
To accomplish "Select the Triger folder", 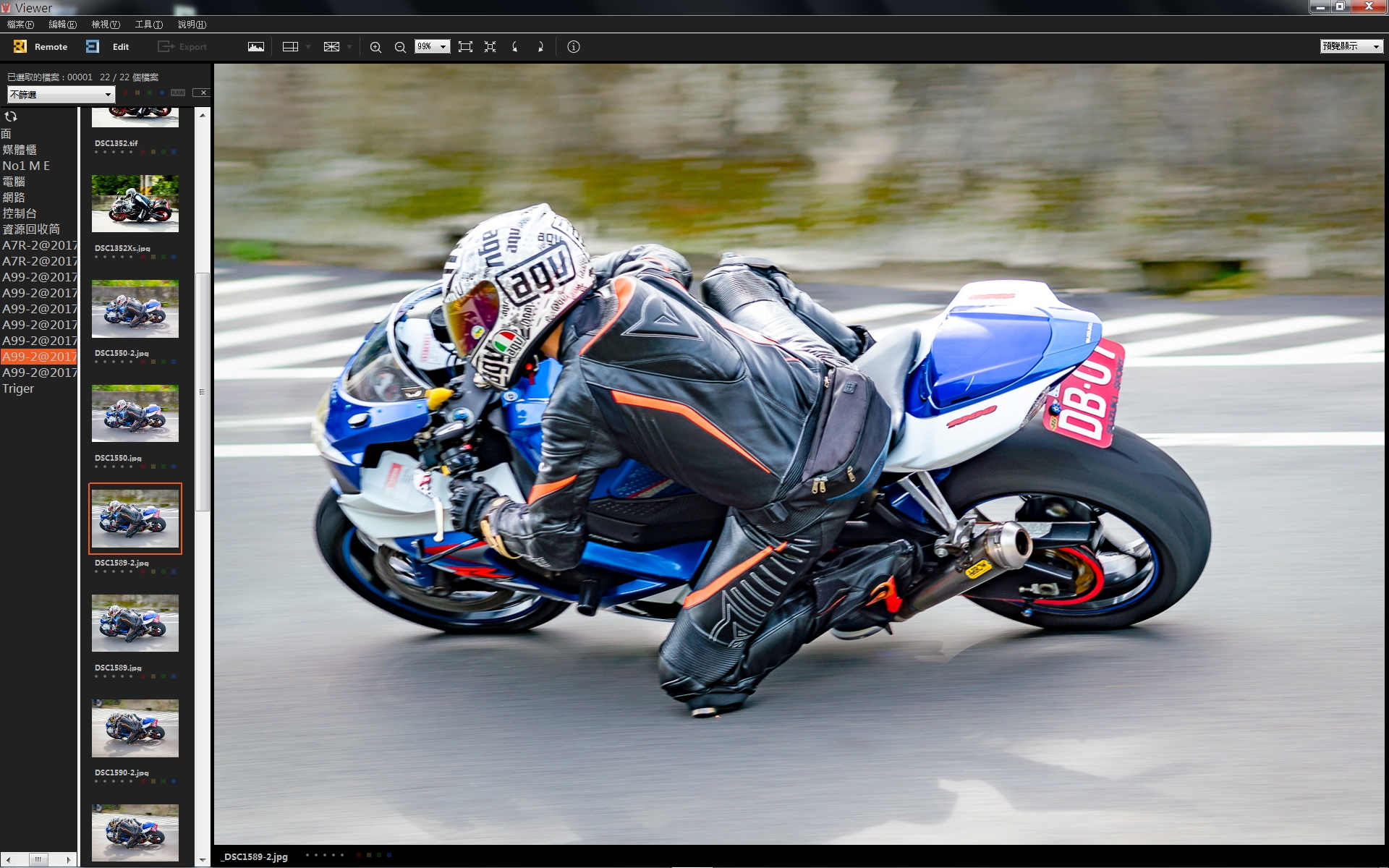I will click(x=18, y=388).
